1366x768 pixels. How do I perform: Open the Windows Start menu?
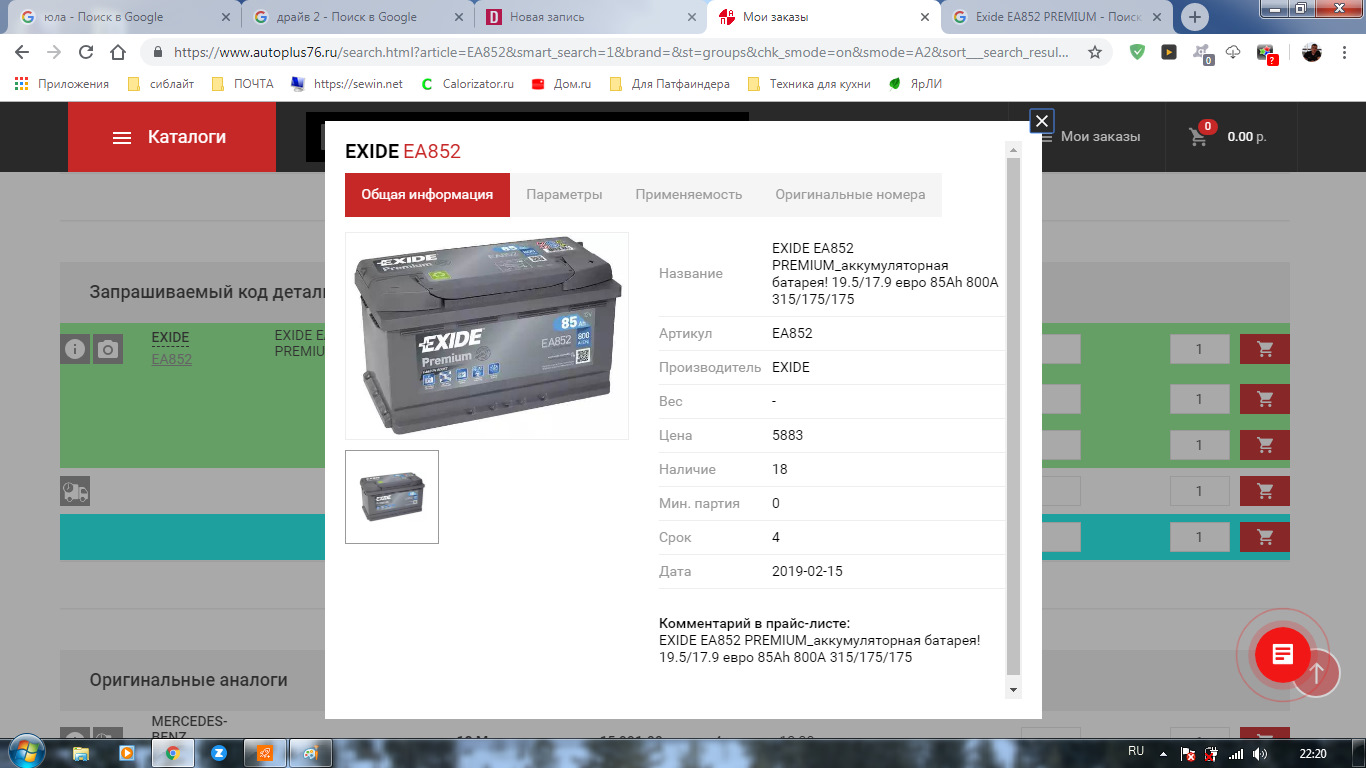(x=26, y=752)
